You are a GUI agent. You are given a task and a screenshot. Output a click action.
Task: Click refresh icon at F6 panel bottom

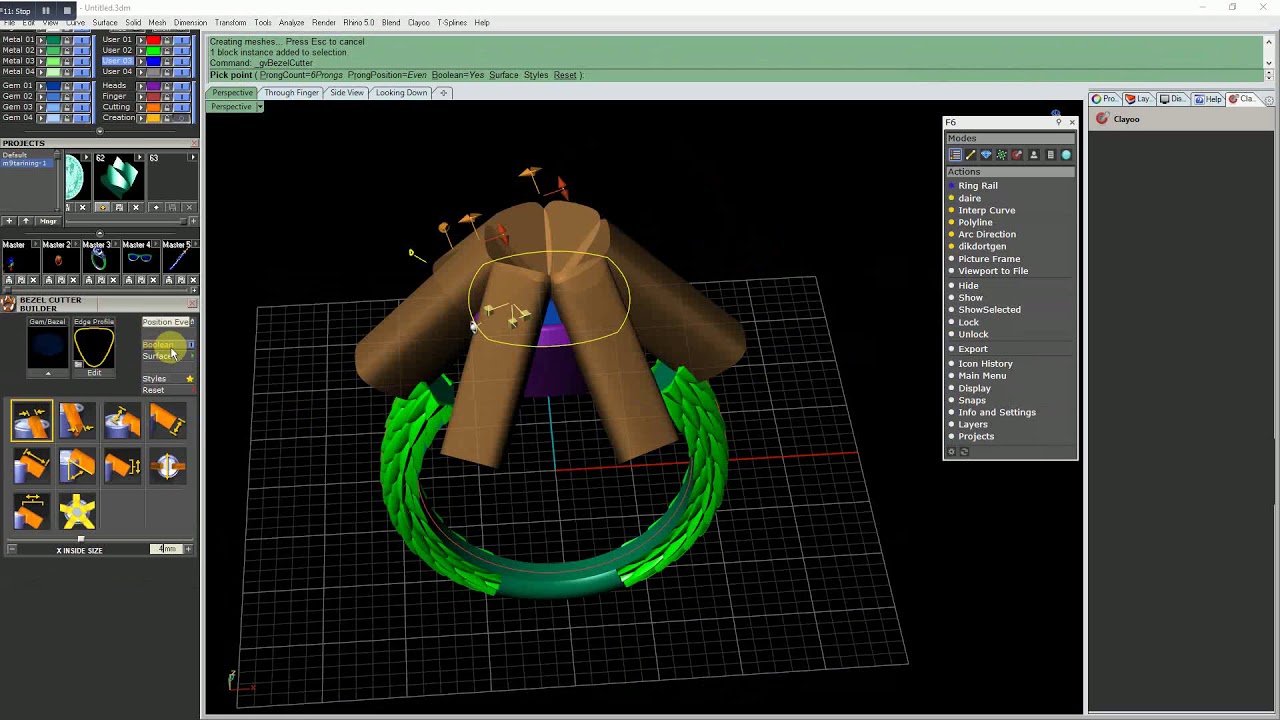pyautogui.click(x=964, y=452)
